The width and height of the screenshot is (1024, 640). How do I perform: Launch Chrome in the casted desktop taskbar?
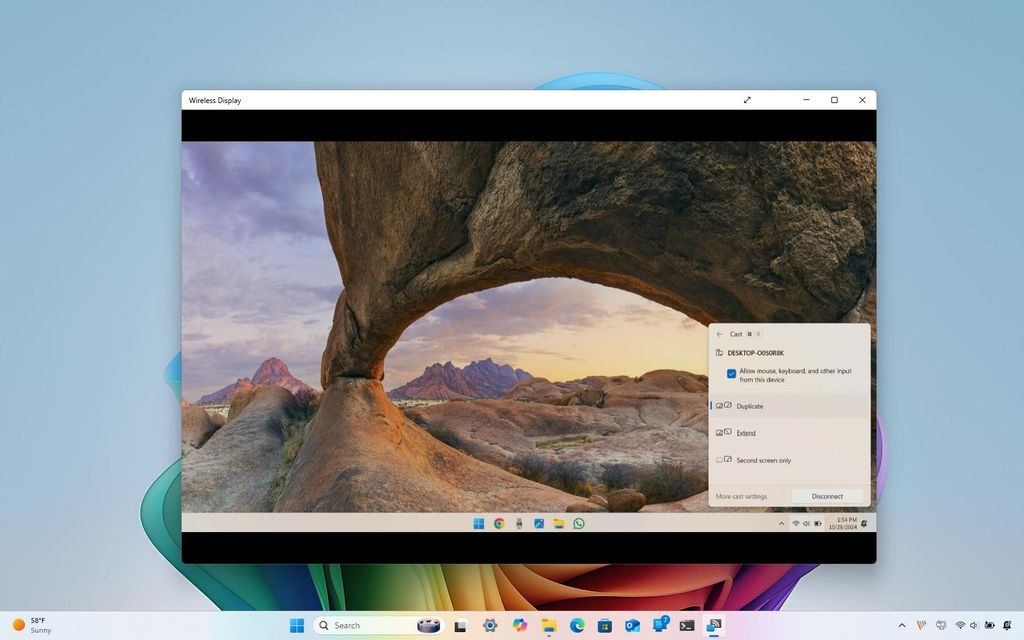tap(498, 523)
